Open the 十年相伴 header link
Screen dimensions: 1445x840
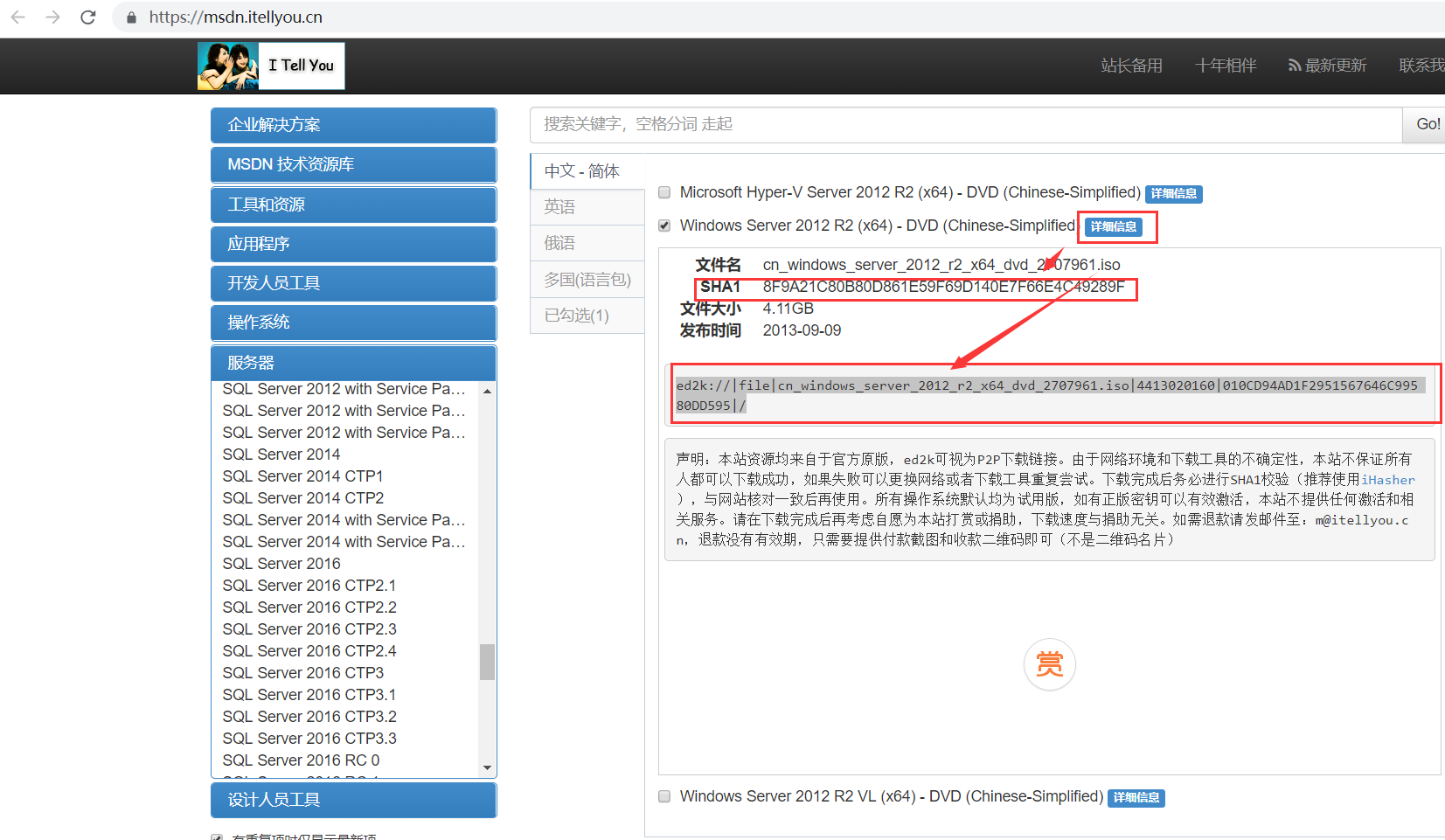pyautogui.click(x=1226, y=66)
